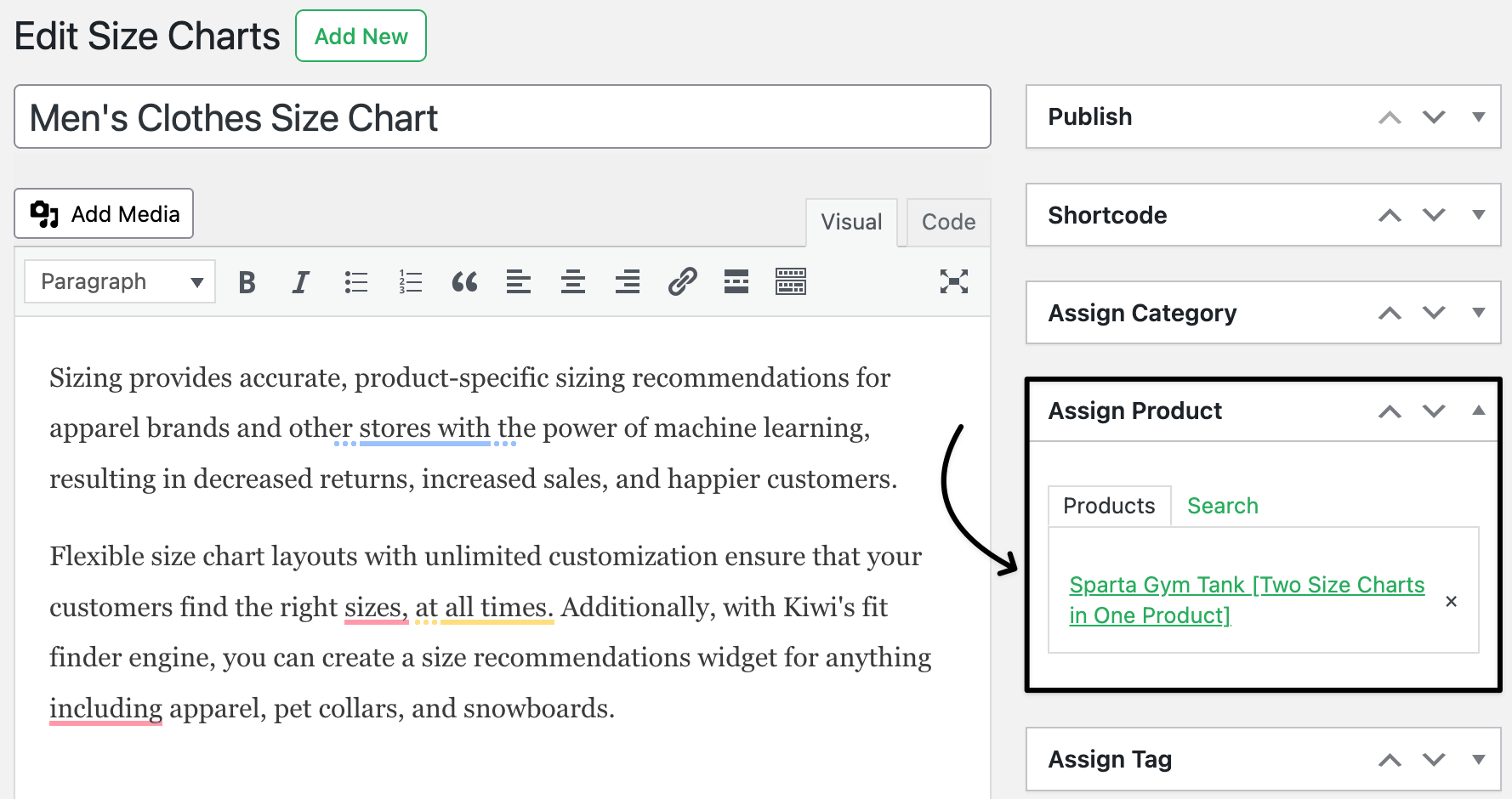The width and height of the screenshot is (1512, 799).
Task: Align text left
Action: tap(519, 282)
